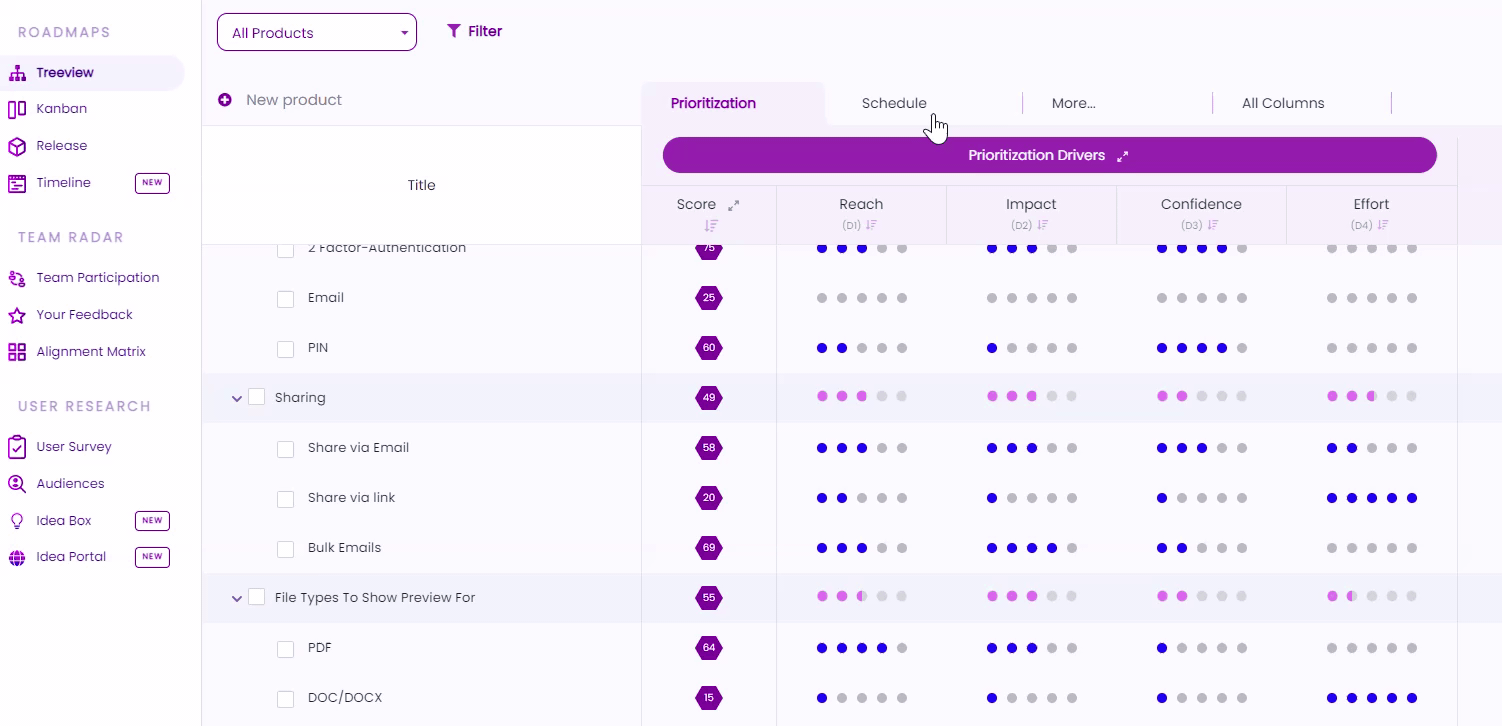Set Effort rating dots for Share via link
1502x726 pixels.
pos(1372,498)
